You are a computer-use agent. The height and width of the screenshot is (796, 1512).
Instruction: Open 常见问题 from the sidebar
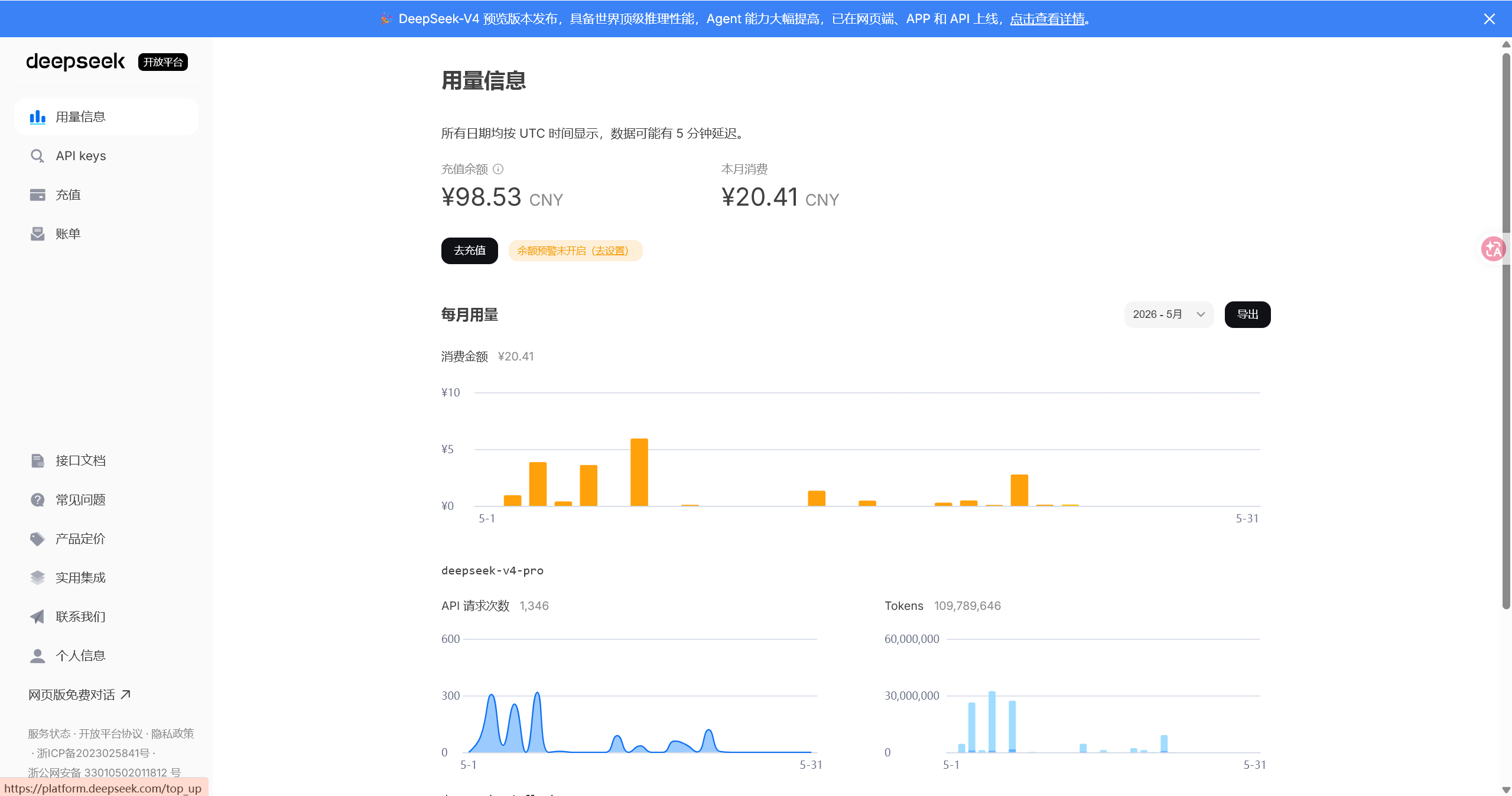point(106,500)
